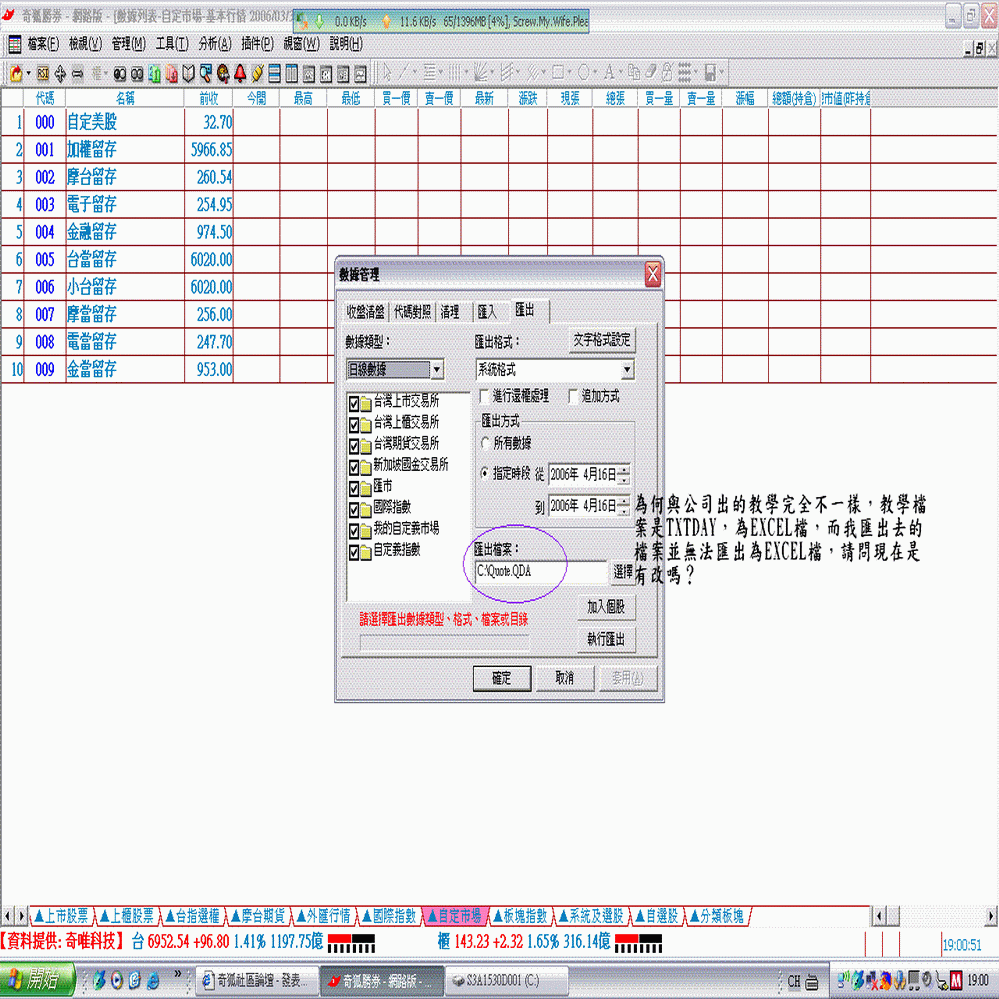
Task: Click the 匯出檔案 path input field
Action: pos(540,571)
